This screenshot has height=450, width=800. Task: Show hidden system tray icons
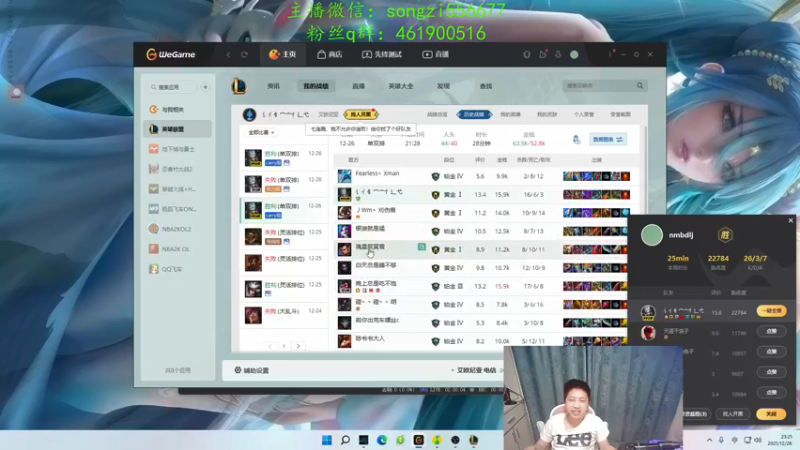pos(709,440)
